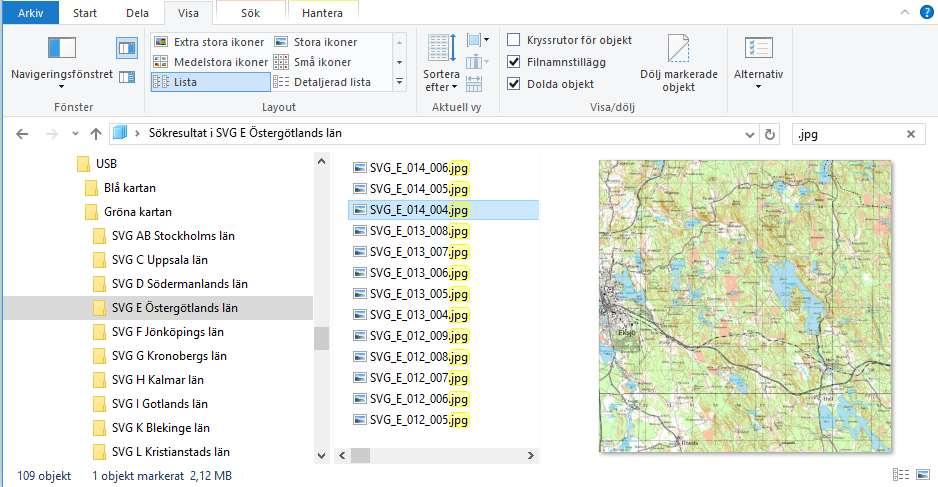Open the group-by dropdown icon
Viewport: 938px width, 487px height.
pyautogui.click(x=478, y=40)
